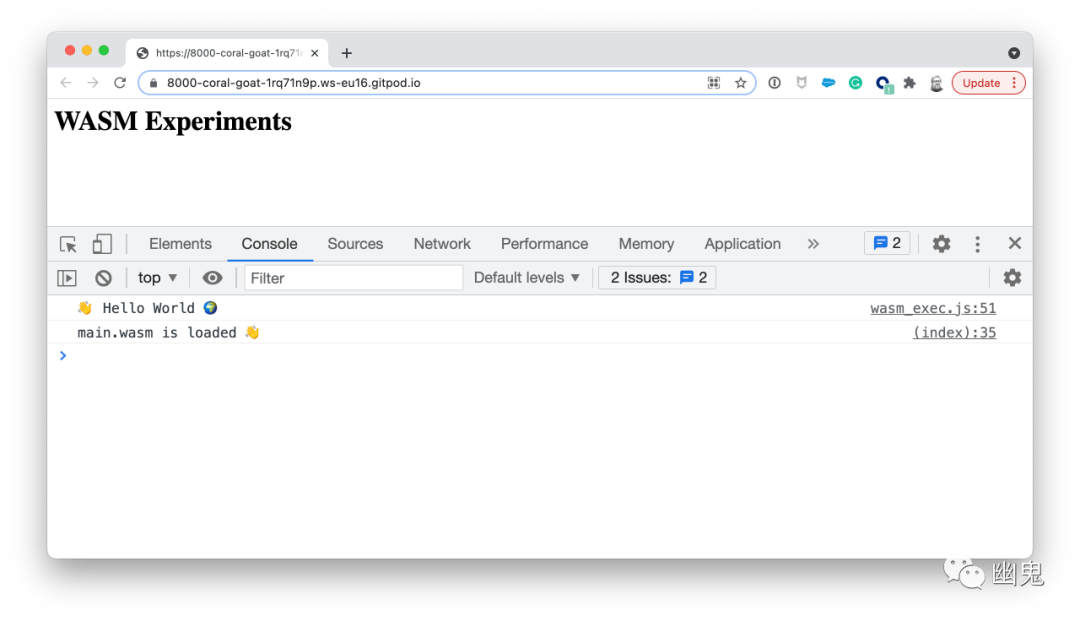The width and height of the screenshot is (1080, 621).
Task: Open DevTools settings gear
Action: pyautogui.click(x=941, y=244)
